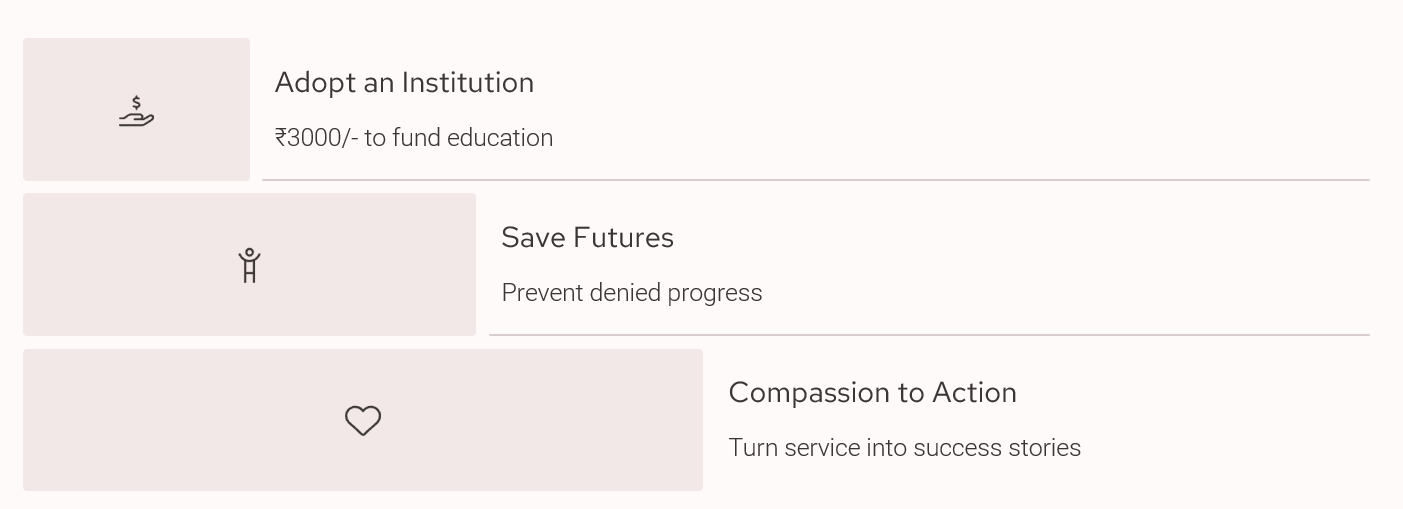Click the "Prevent denied progress" description
Image resolution: width=1403 pixels, height=509 pixels.
tap(631, 293)
